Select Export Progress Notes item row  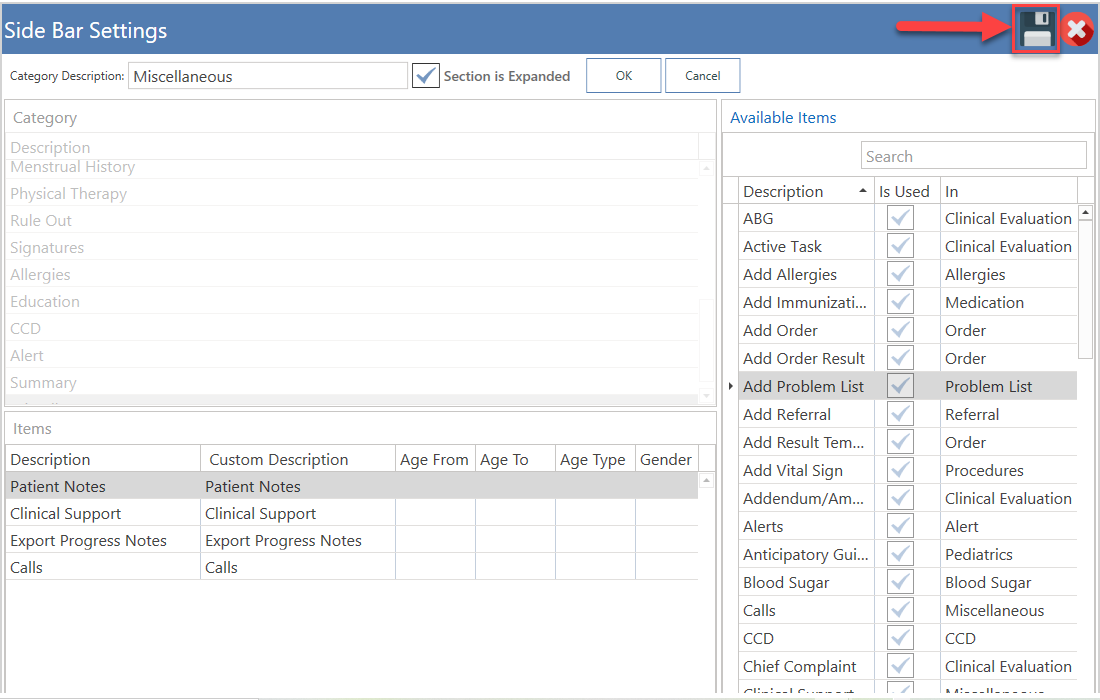coord(351,540)
